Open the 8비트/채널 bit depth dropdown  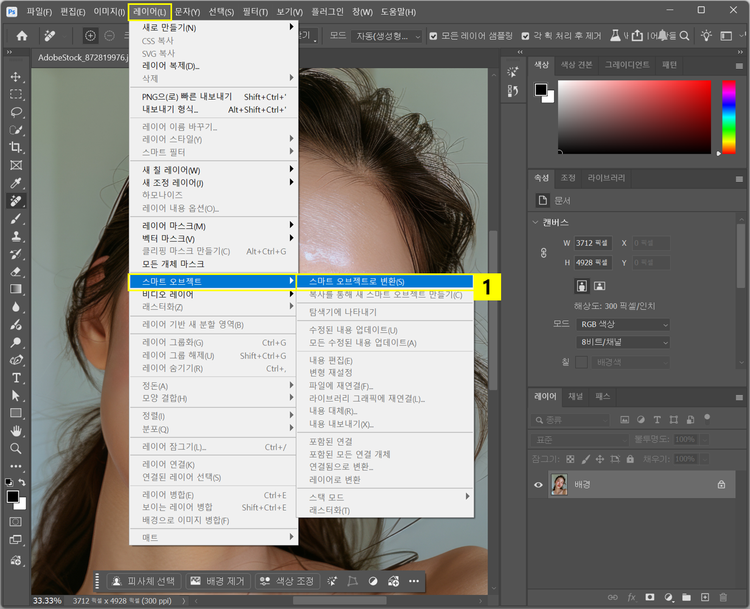[623, 341]
